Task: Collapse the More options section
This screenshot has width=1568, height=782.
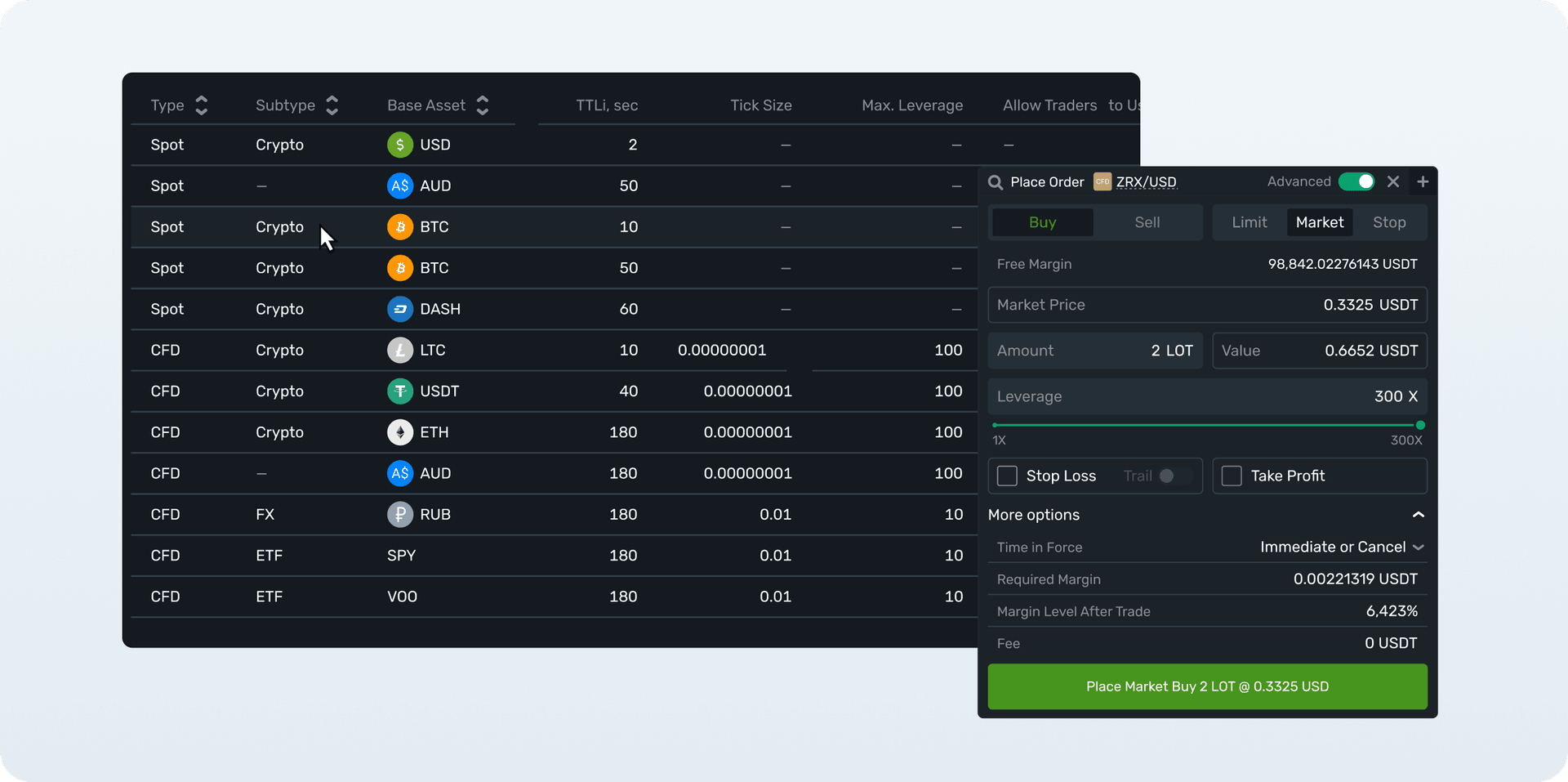Action: (1418, 515)
